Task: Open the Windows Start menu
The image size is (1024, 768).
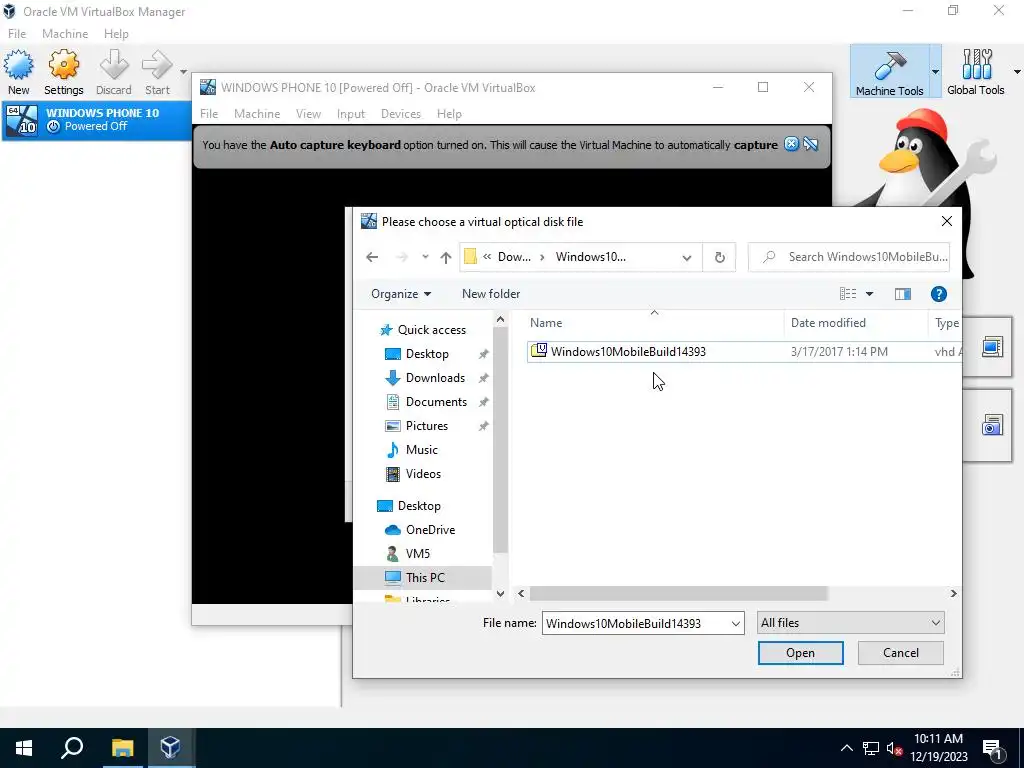Action: (24, 748)
